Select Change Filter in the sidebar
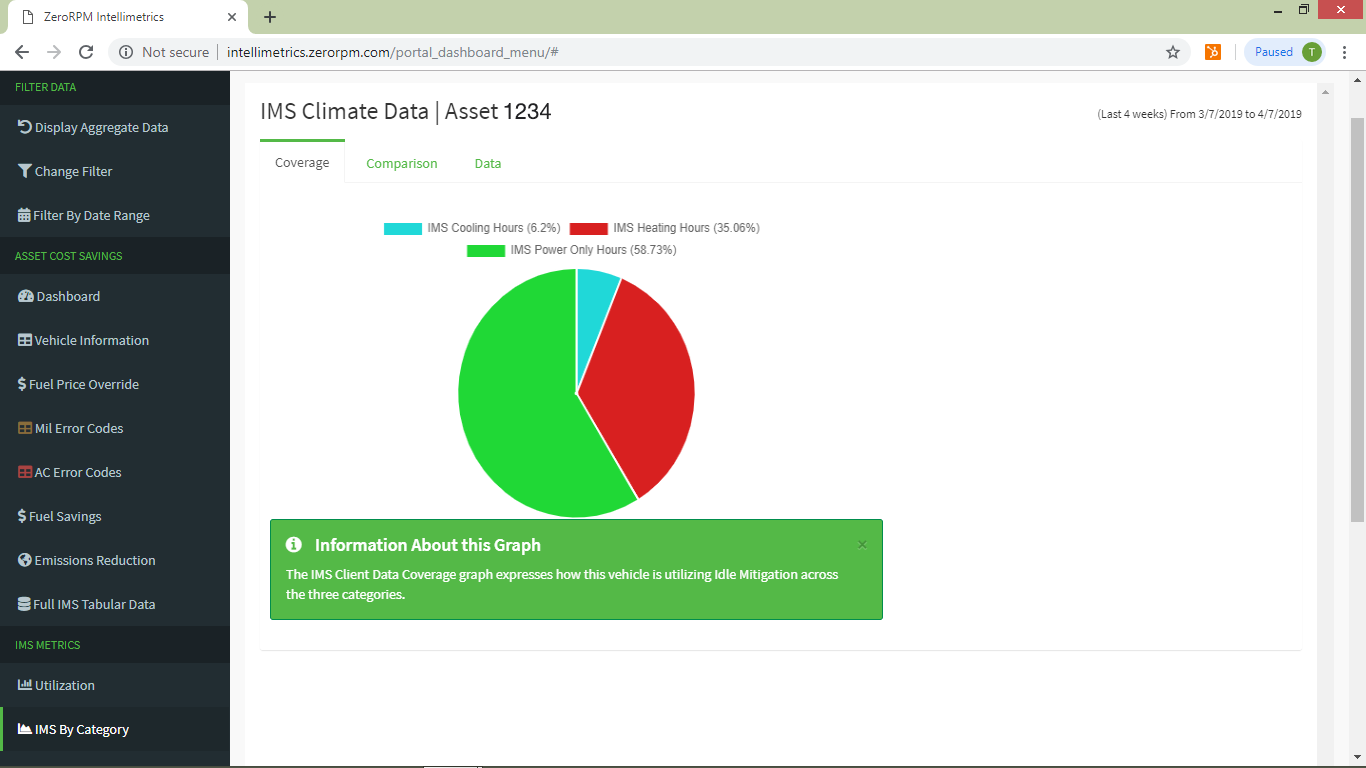Screen dimensions: 1366x768 coord(115,171)
